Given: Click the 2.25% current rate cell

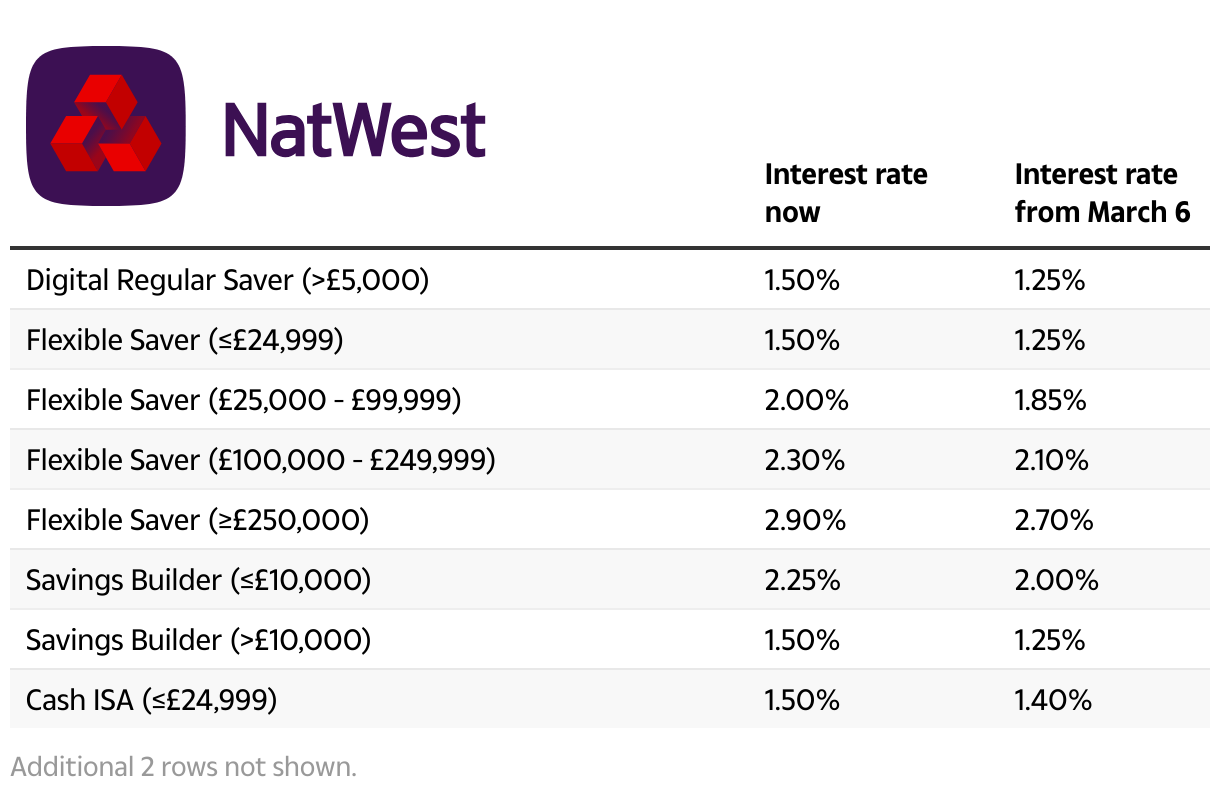Looking at the screenshot, I should coord(802,581).
